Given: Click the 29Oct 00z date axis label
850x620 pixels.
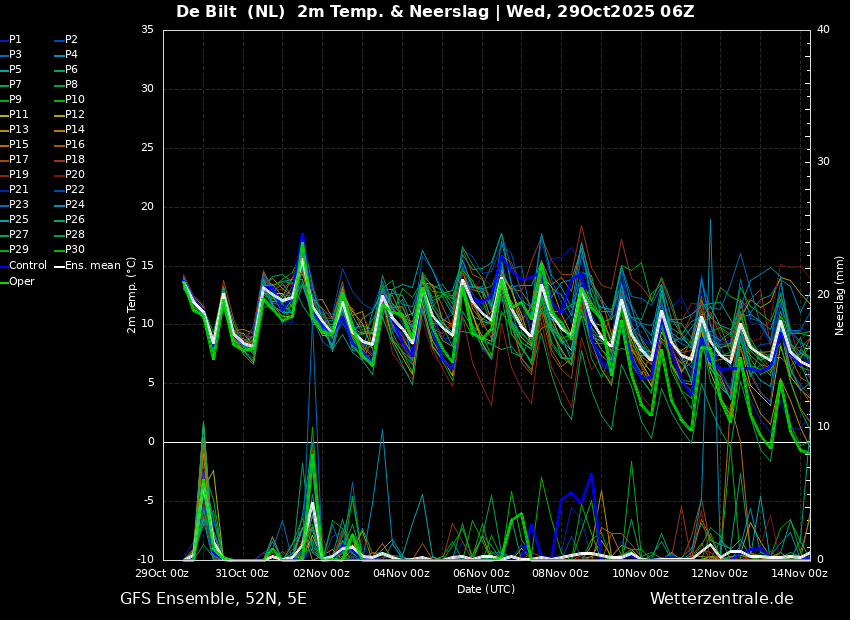Looking at the screenshot, I should tap(162, 573).
